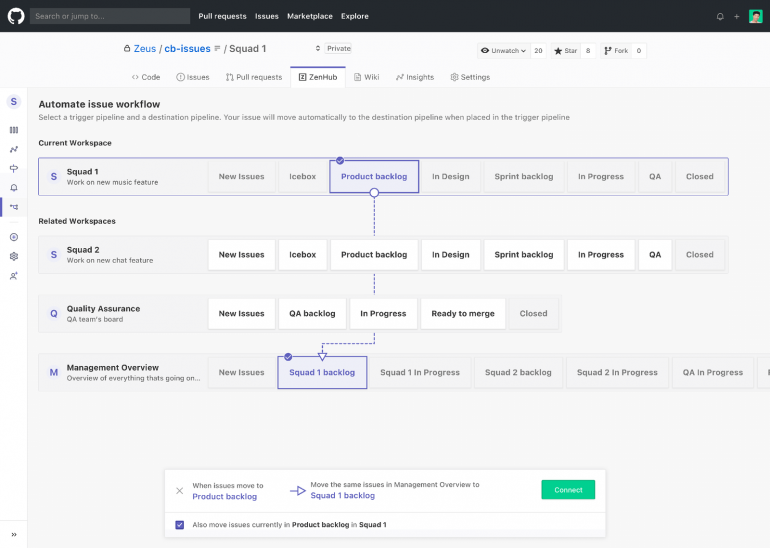The height and width of the screenshot is (548, 770).
Task: Click the Squad 2 'S' workspace icon
Action: click(x=54, y=255)
